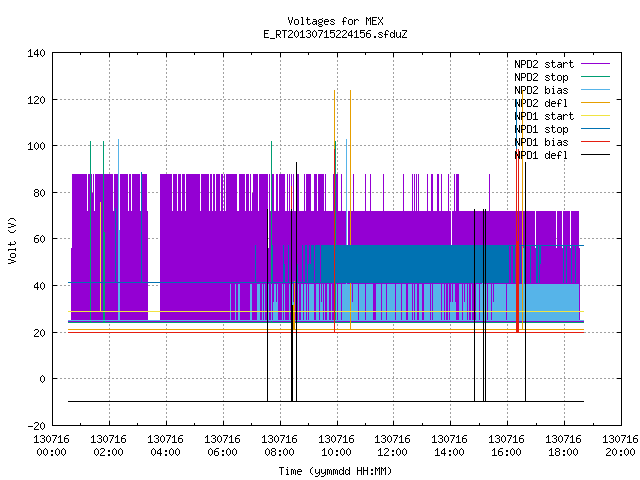640x480 pixels.
Task: Click the 'NPD2 bias' legend label
Action: click(x=541, y=90)
